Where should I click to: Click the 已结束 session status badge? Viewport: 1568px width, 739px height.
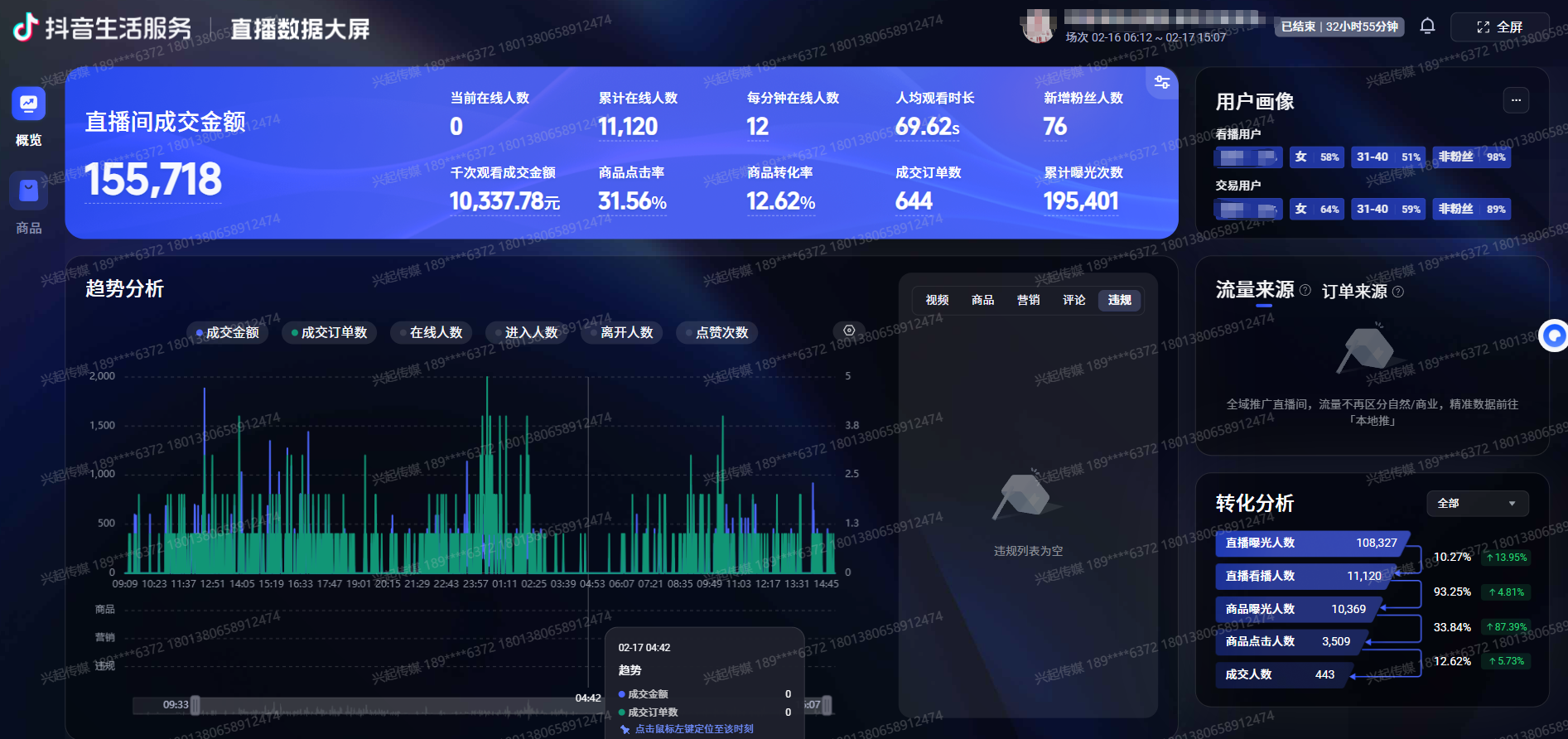click(1339, 27)
